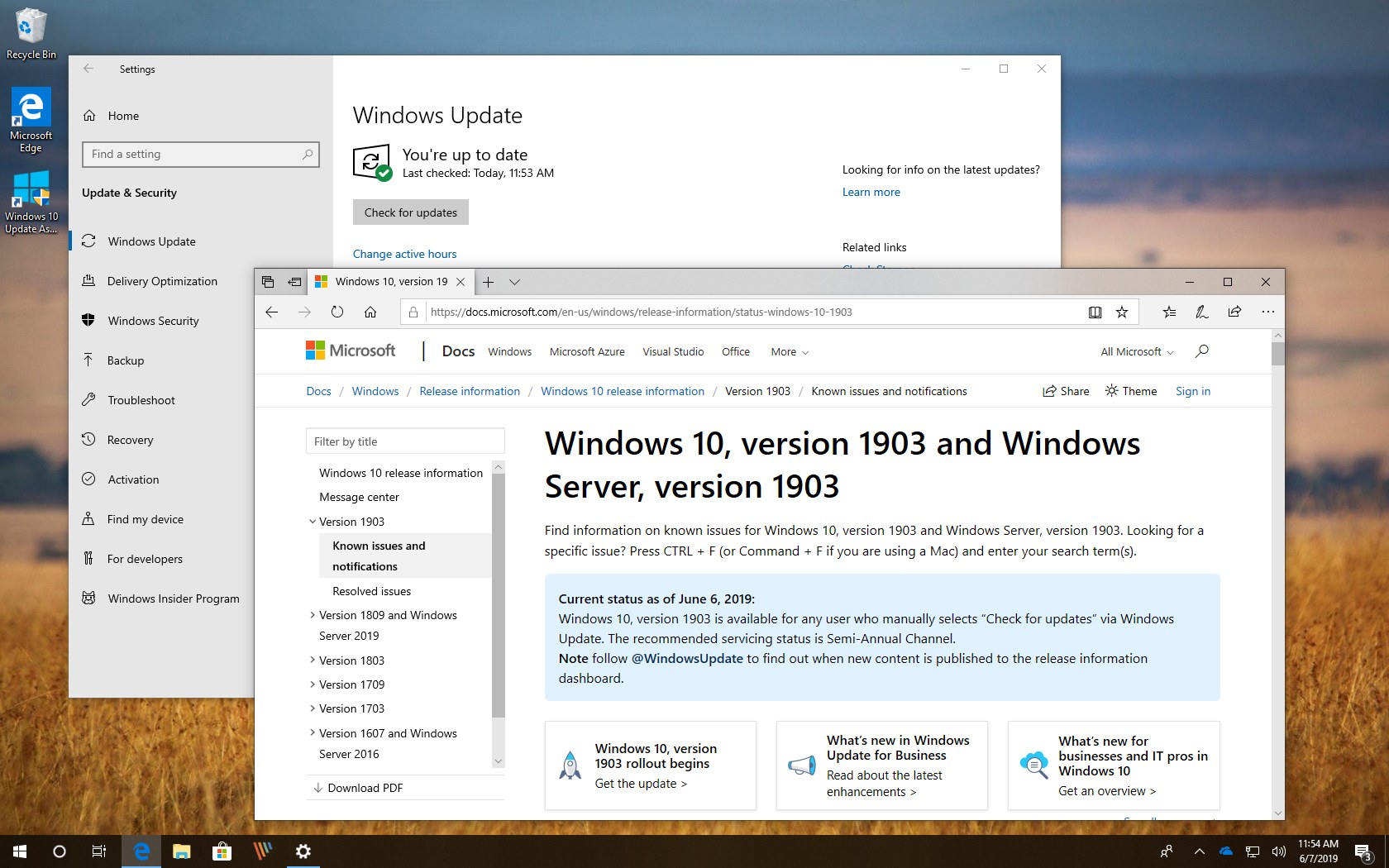The width and height of the screenshot is (1389, 868).
Task: Click Learn more link in Settings
Action: click(x=871, y=192)
